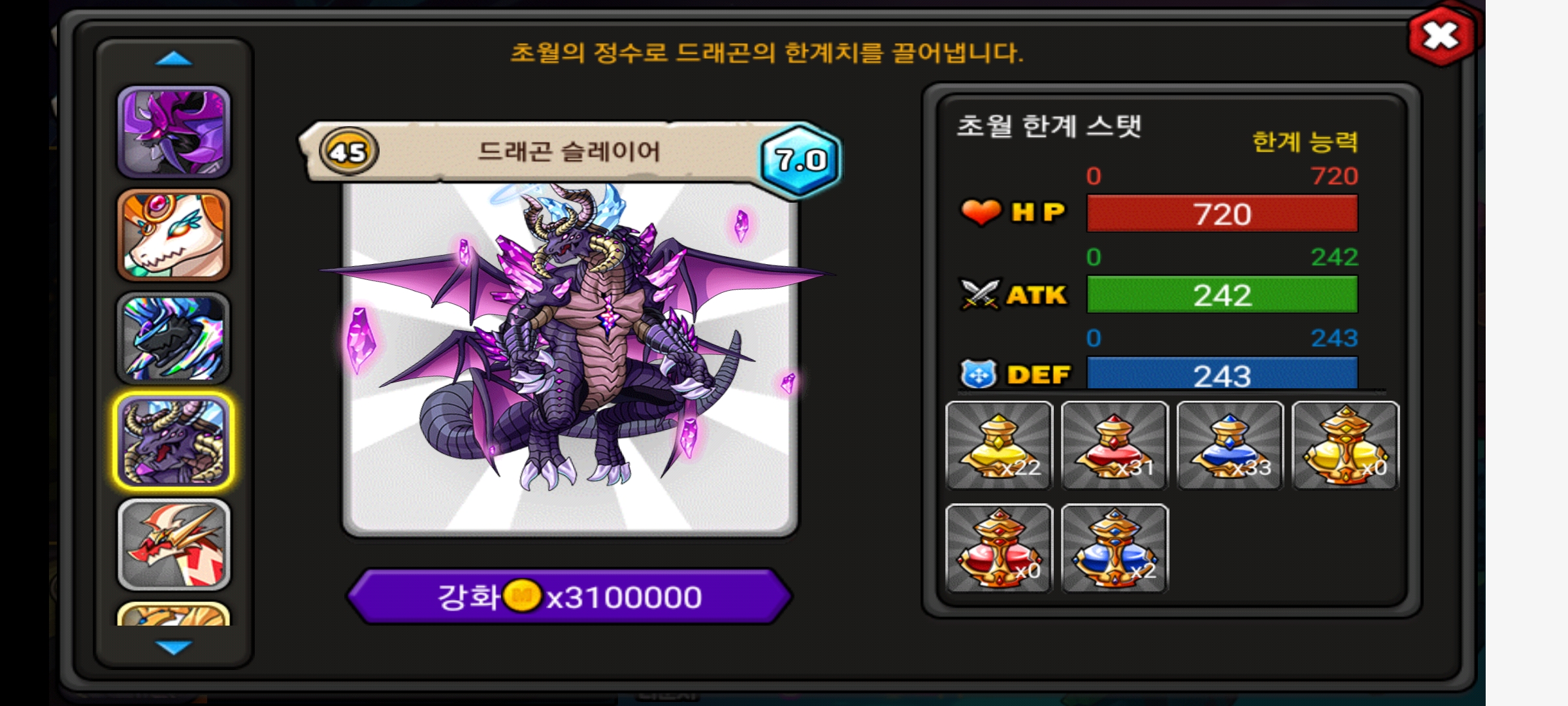Choose the highlighted horned dark dragon portrait
The image size is (1568, 706).
tap(174, 441)
